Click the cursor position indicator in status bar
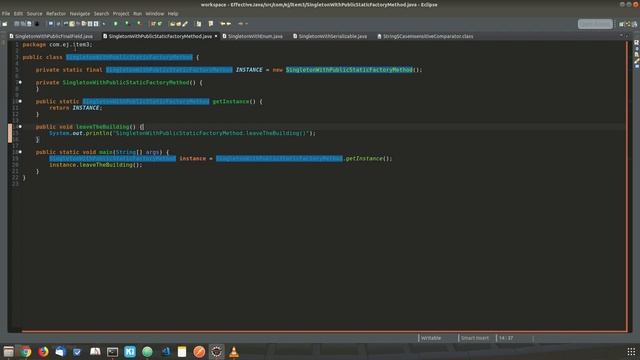 (506, 338)
